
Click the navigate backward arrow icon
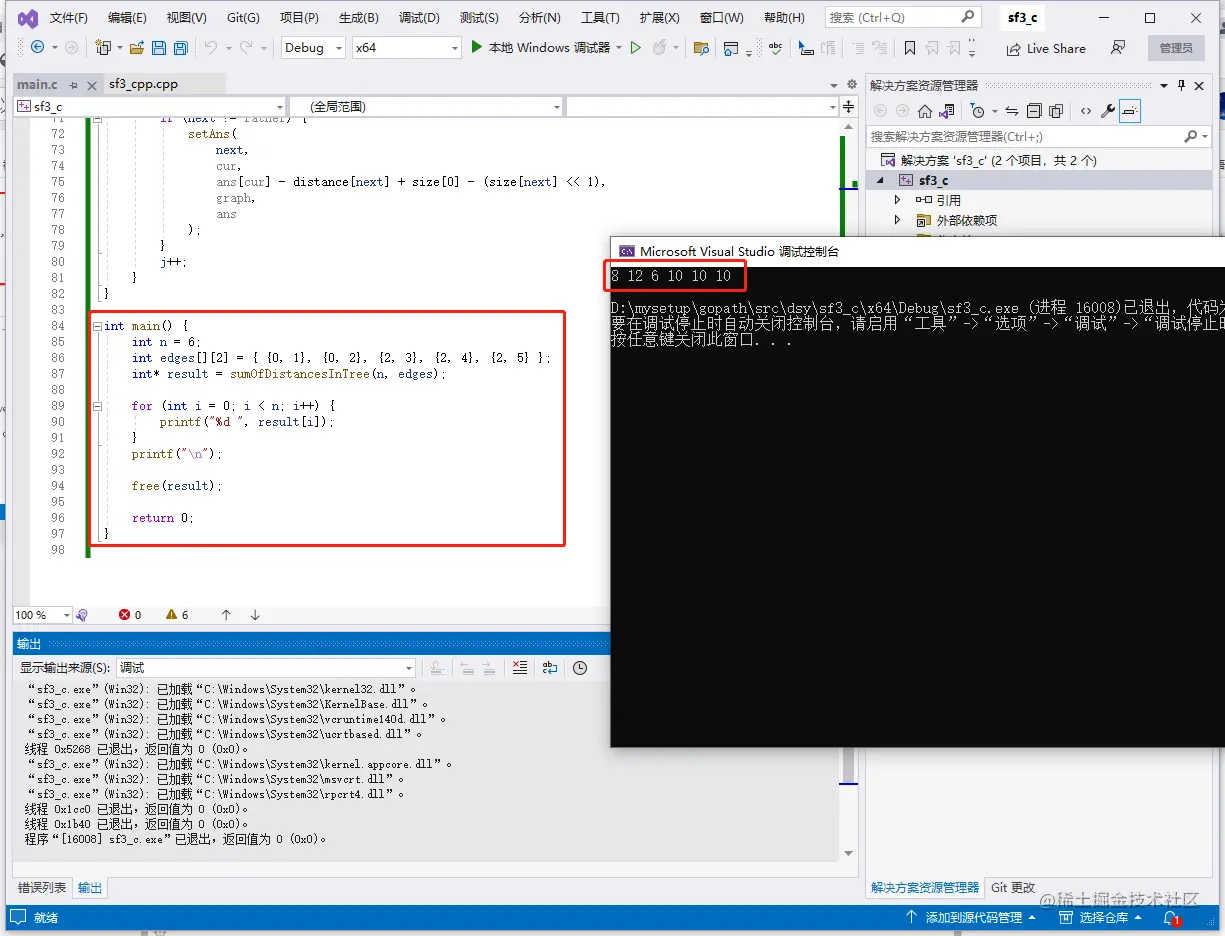click(x=37, y=47)
